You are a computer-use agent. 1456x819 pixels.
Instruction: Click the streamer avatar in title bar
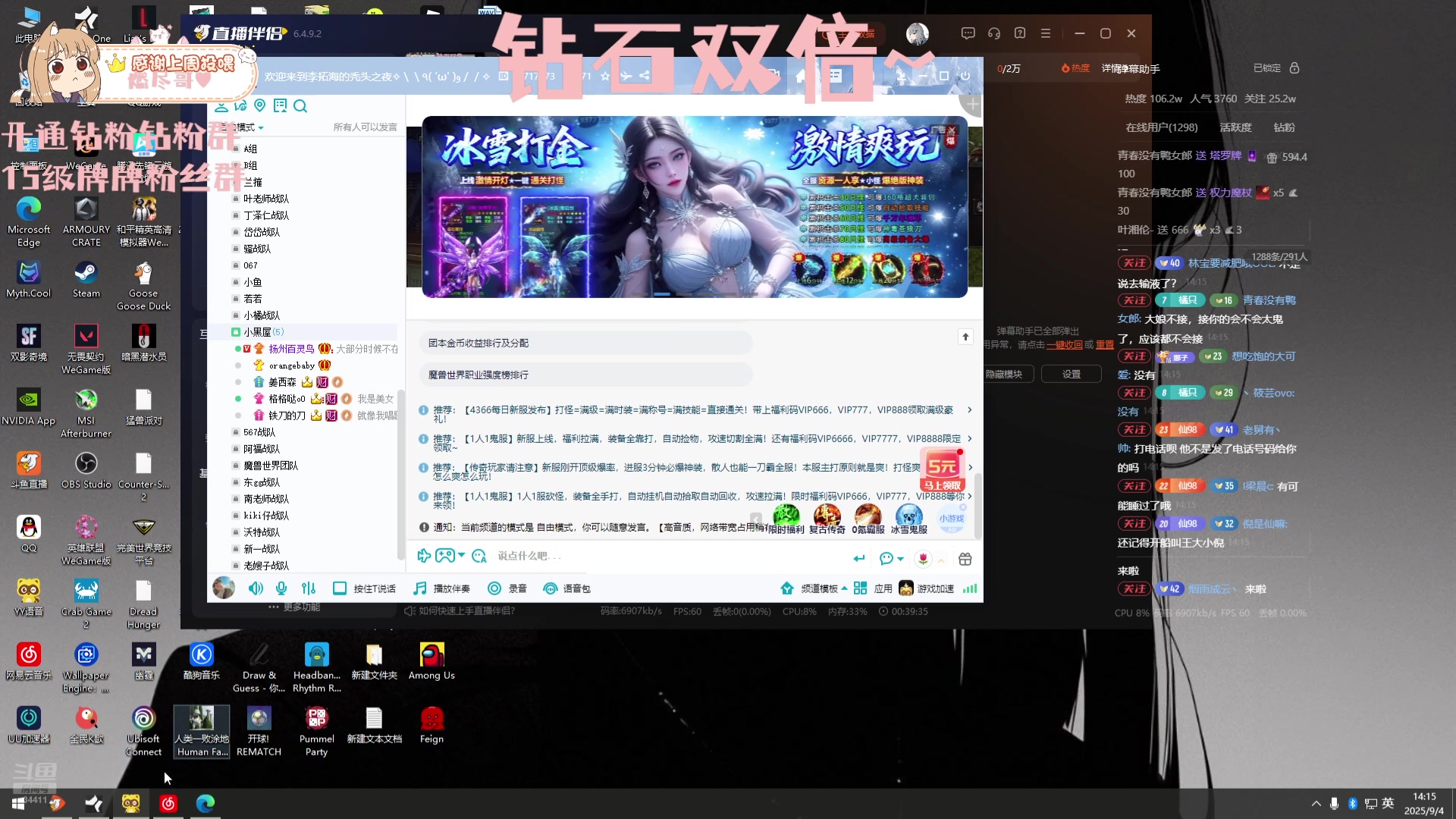click(918, 33)
